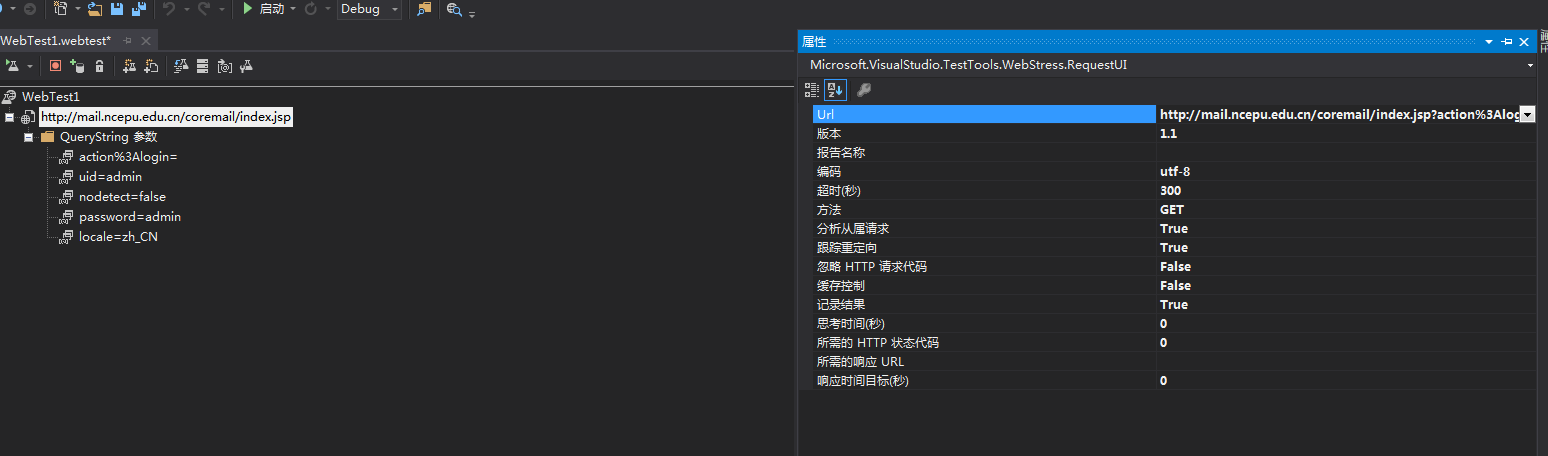The width and height of the screenshot is (1548, 456).
Task: Collapse the mail.ncepu.edu.cn request node
Action: 9,117
